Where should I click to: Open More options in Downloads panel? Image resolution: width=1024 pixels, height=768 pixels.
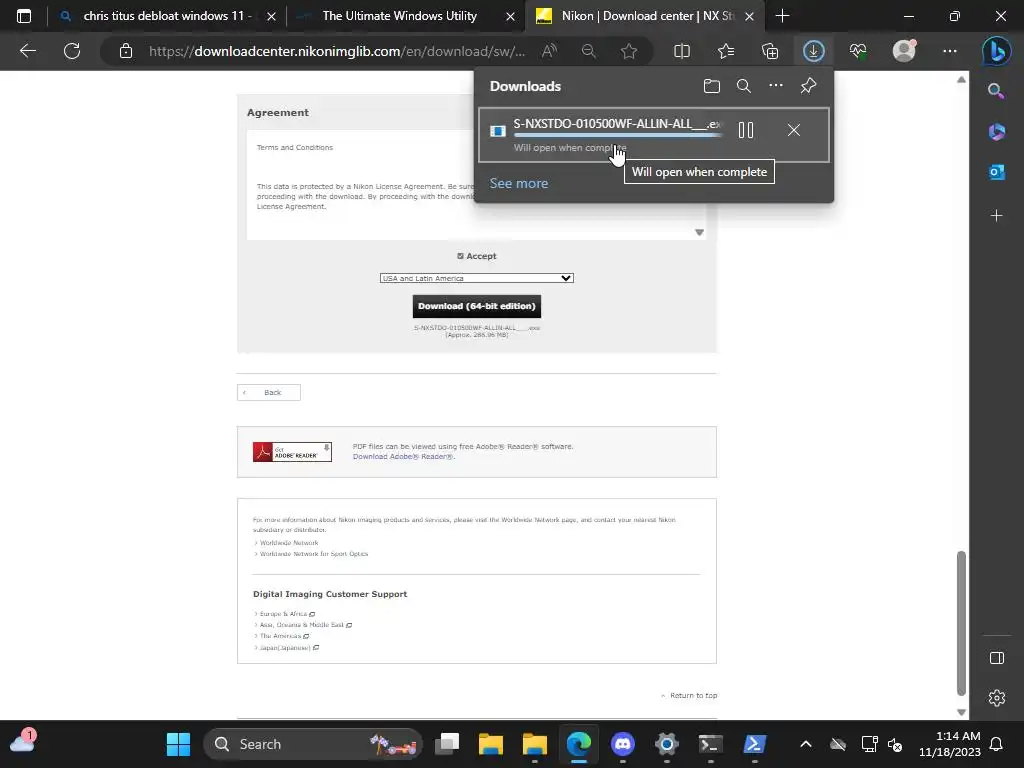776,86
